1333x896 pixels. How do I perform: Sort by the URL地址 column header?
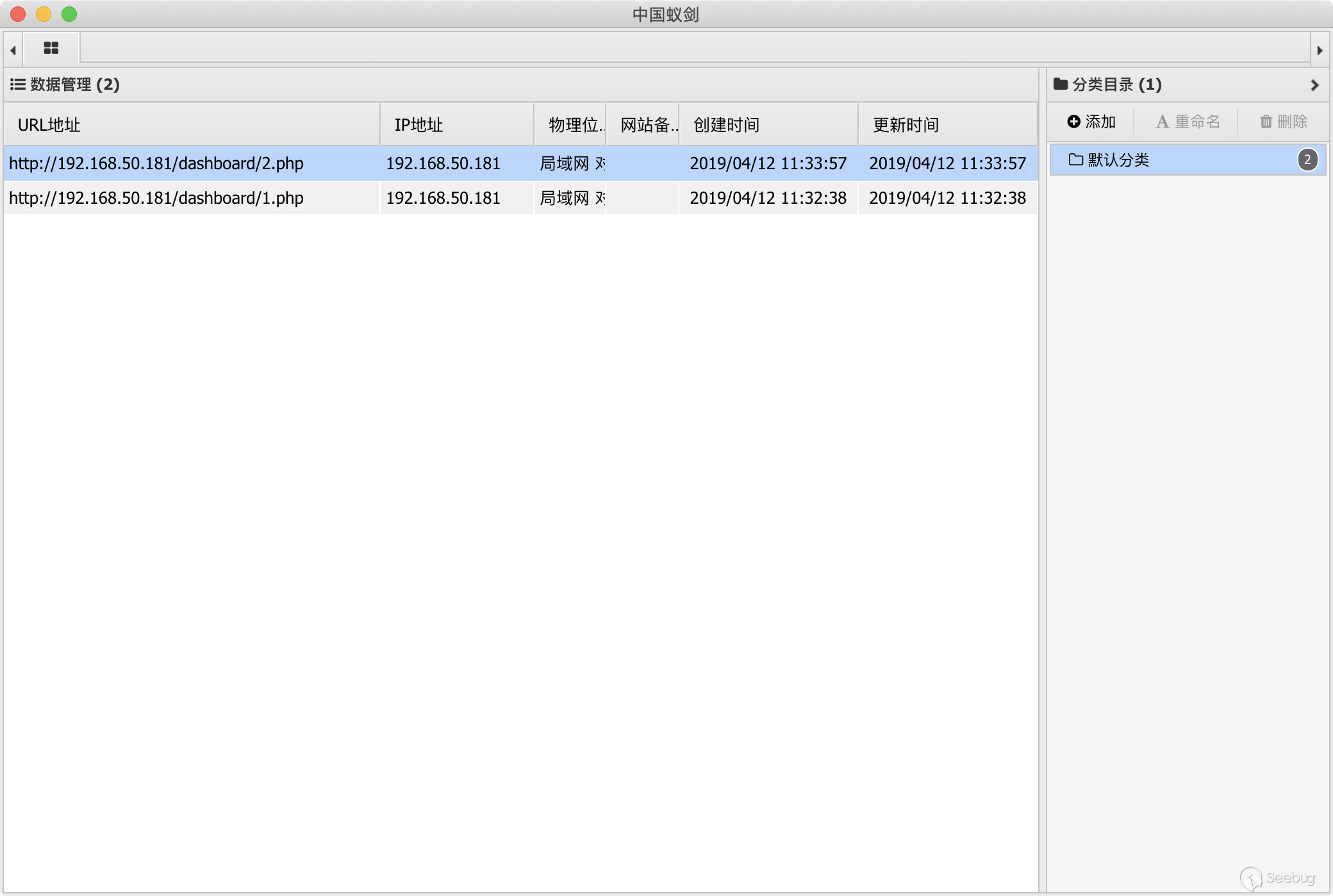pos(192,125)
